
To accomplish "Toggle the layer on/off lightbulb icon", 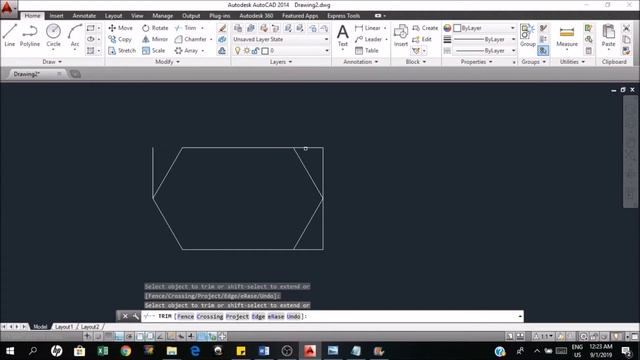I will [x=238, y=51].
